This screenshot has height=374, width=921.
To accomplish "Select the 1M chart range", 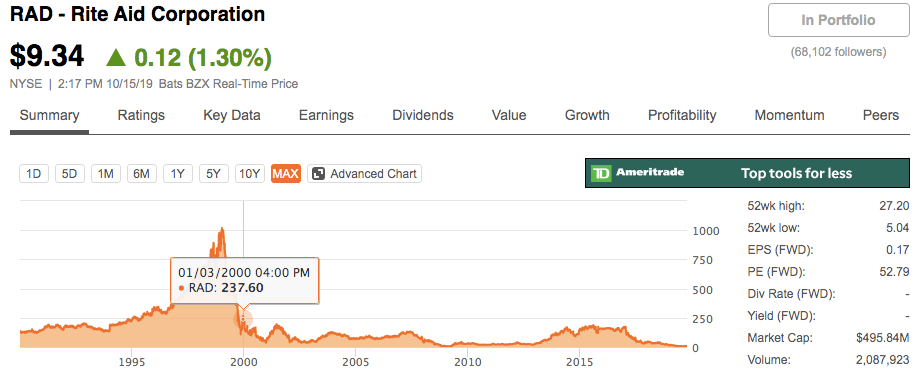I will click(x=106, y=174).
